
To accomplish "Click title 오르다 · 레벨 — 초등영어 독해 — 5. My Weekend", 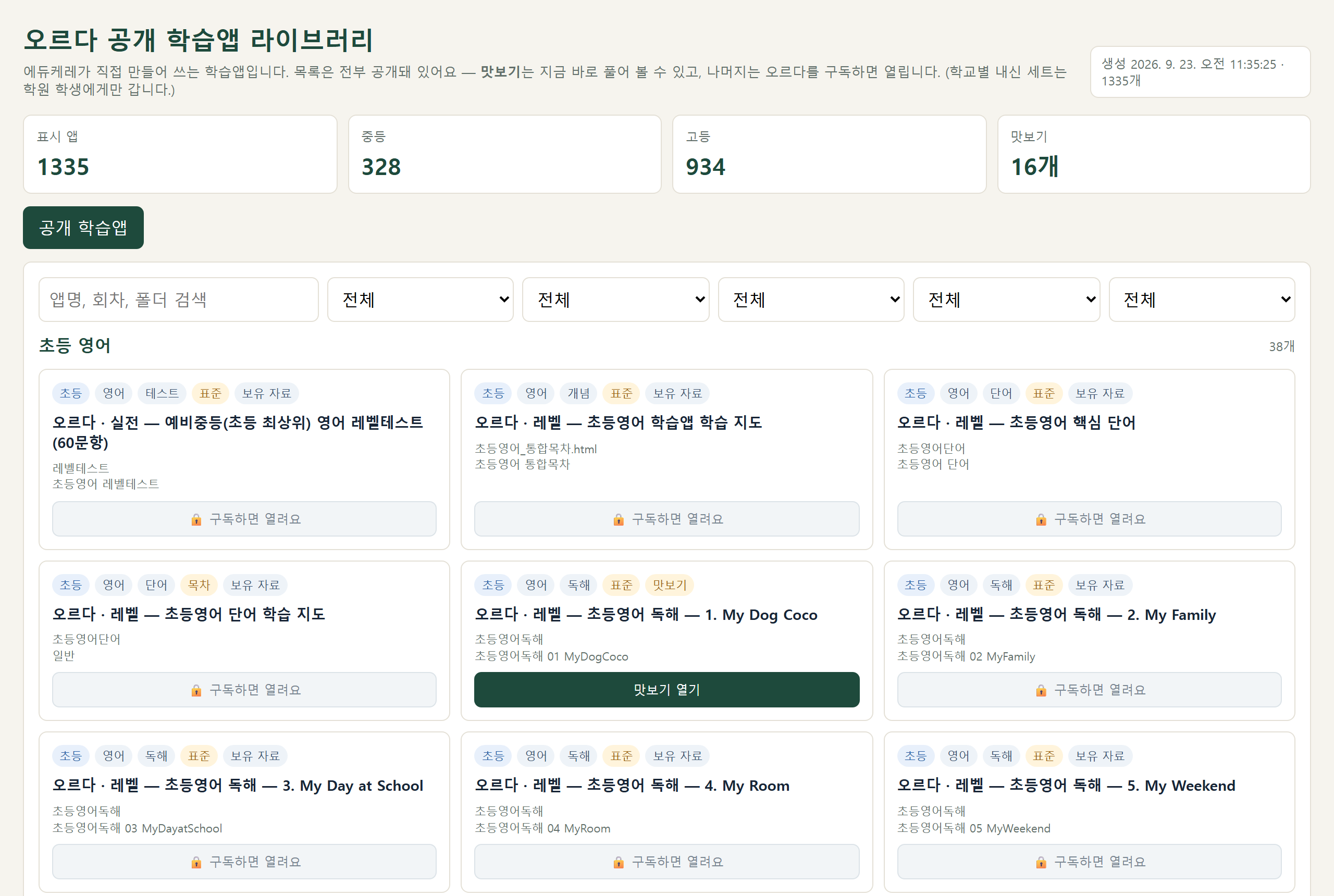I will tap(1067, 785).
